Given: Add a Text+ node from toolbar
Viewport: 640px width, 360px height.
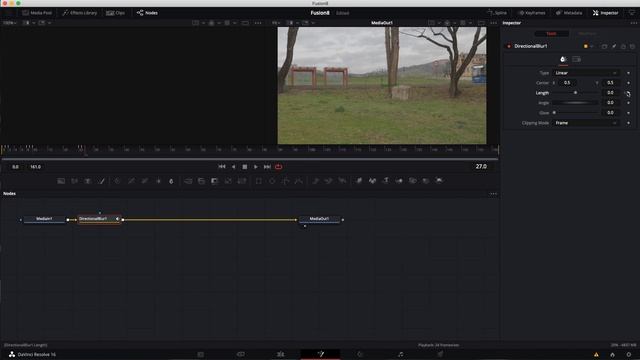Looking at the screenshot, I should (88, 181).
